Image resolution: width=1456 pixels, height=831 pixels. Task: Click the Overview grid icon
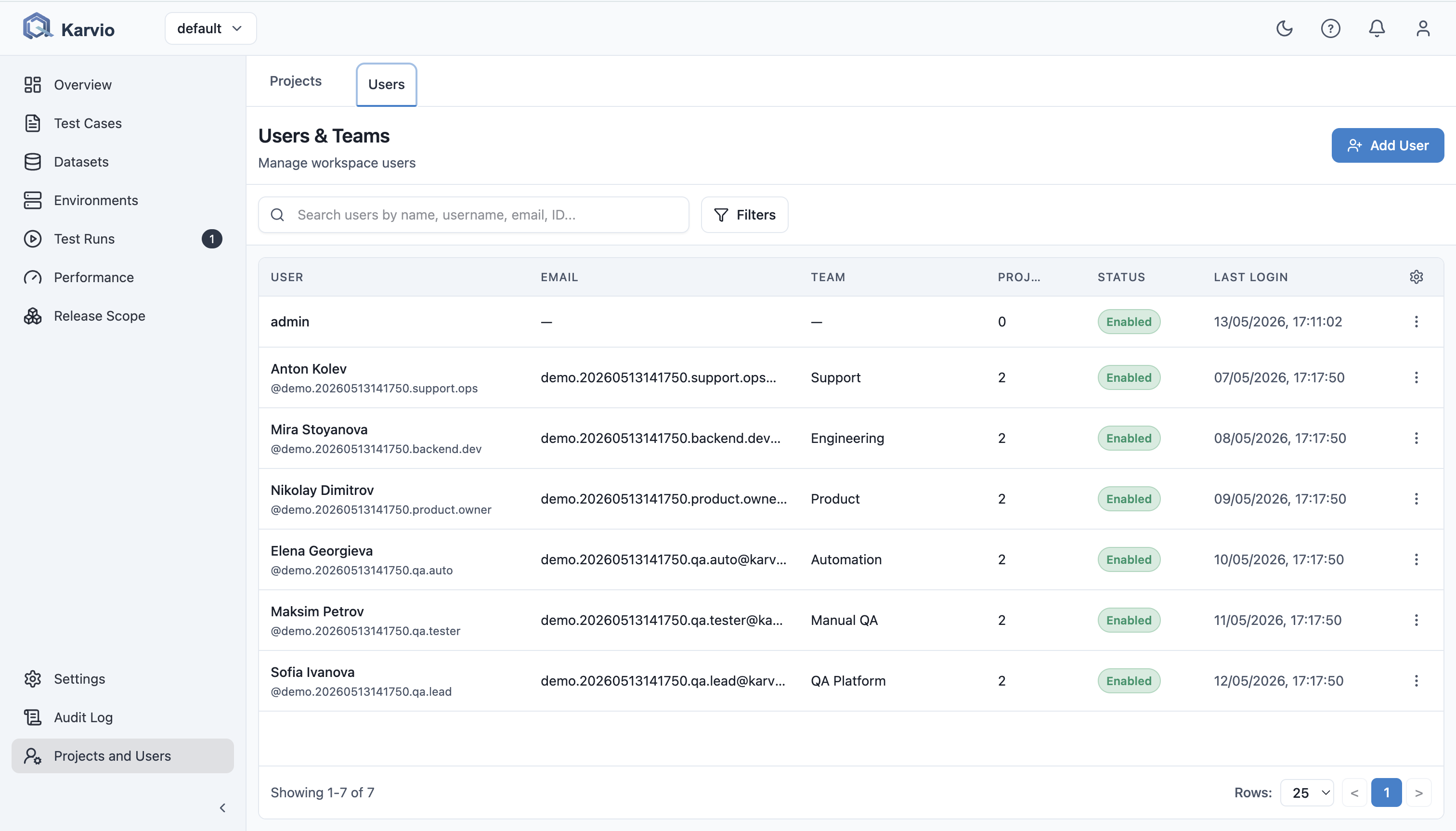[x=33, y=84]
